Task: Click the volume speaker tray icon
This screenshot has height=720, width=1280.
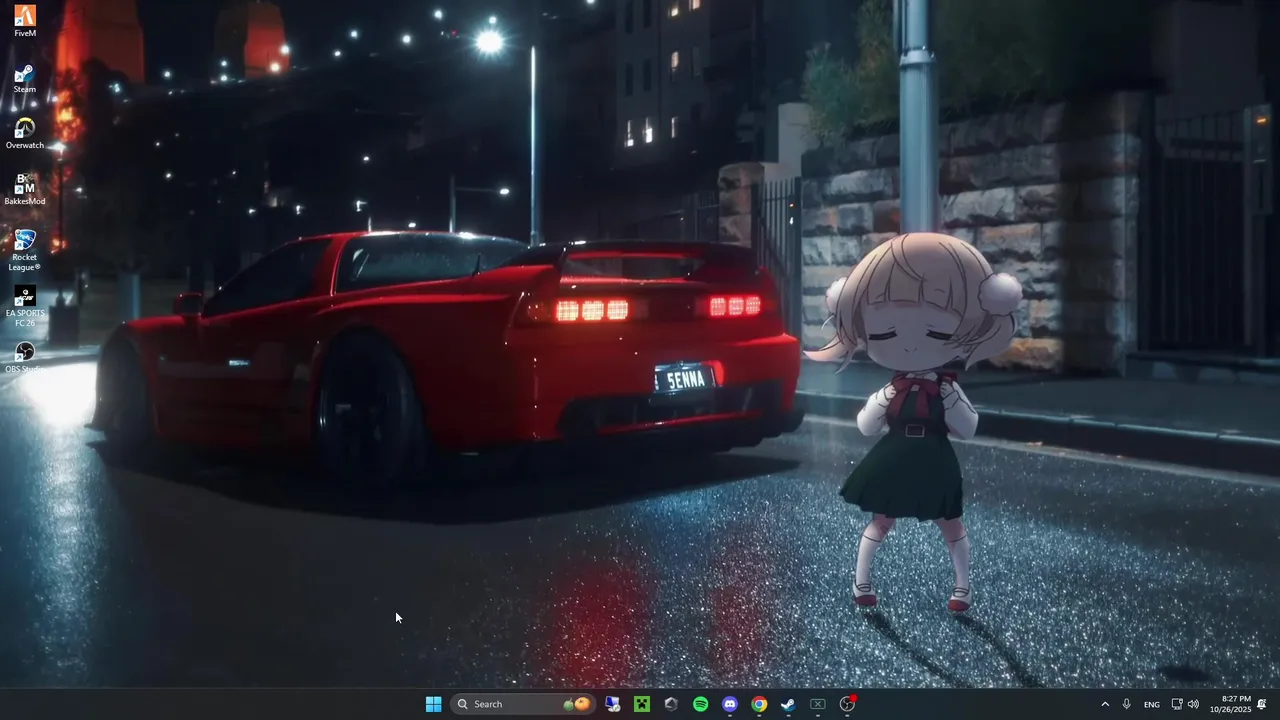Action: [1193, 704]
